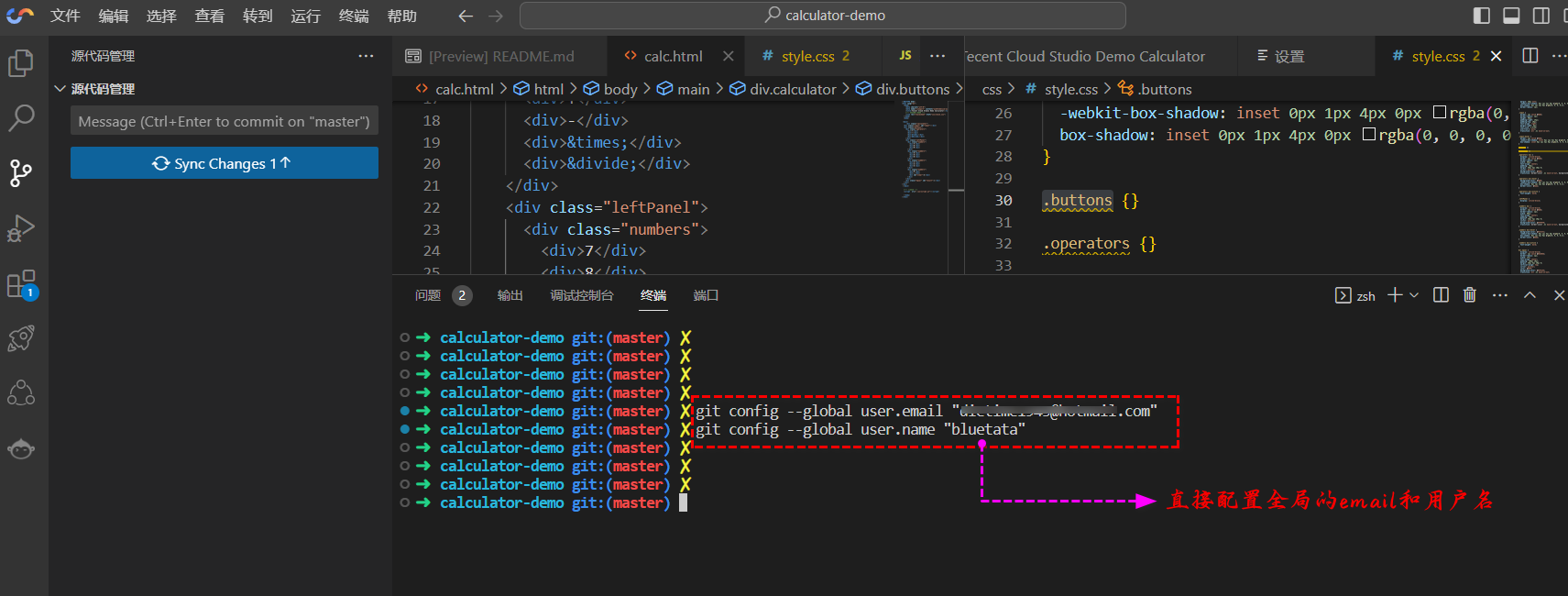
Task: Open color picker for -webkit-box-shadow rgba swatch
Action: (x=1440, y=112)
